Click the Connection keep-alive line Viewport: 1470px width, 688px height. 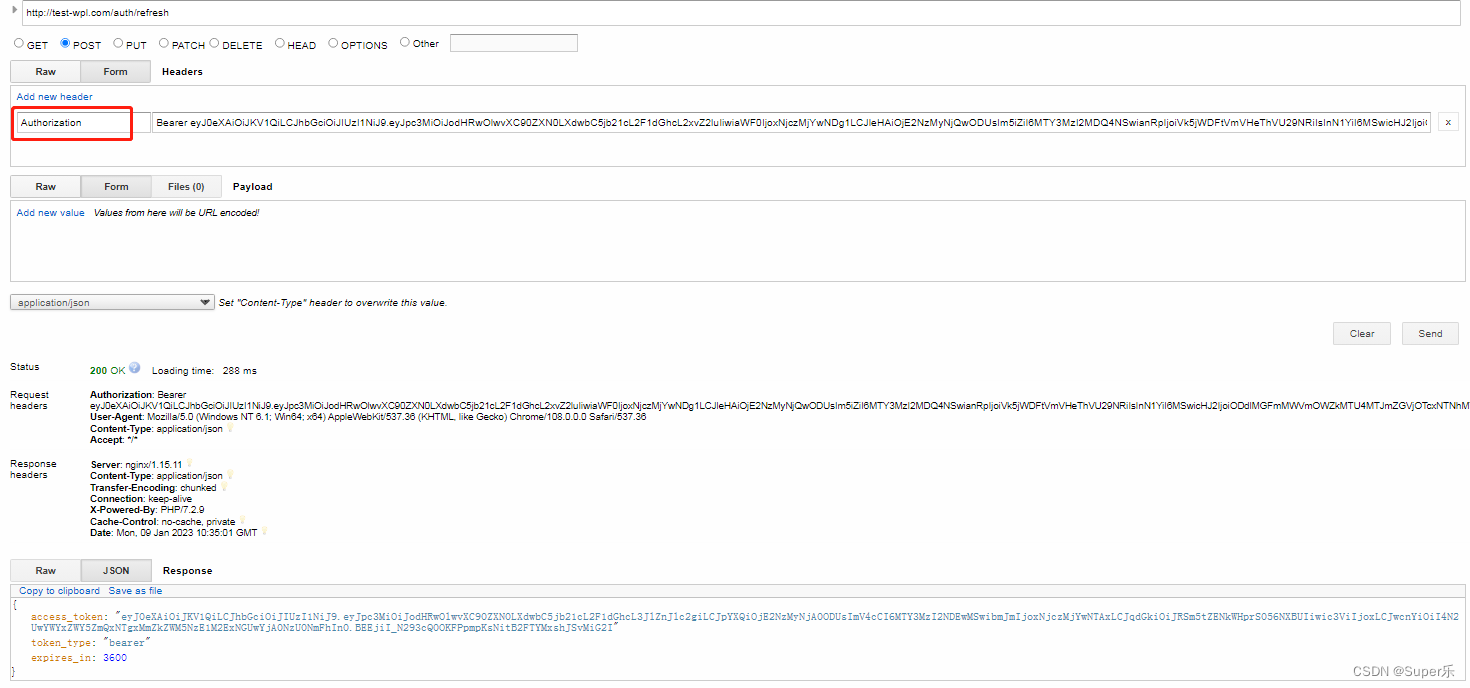point(141,499)
